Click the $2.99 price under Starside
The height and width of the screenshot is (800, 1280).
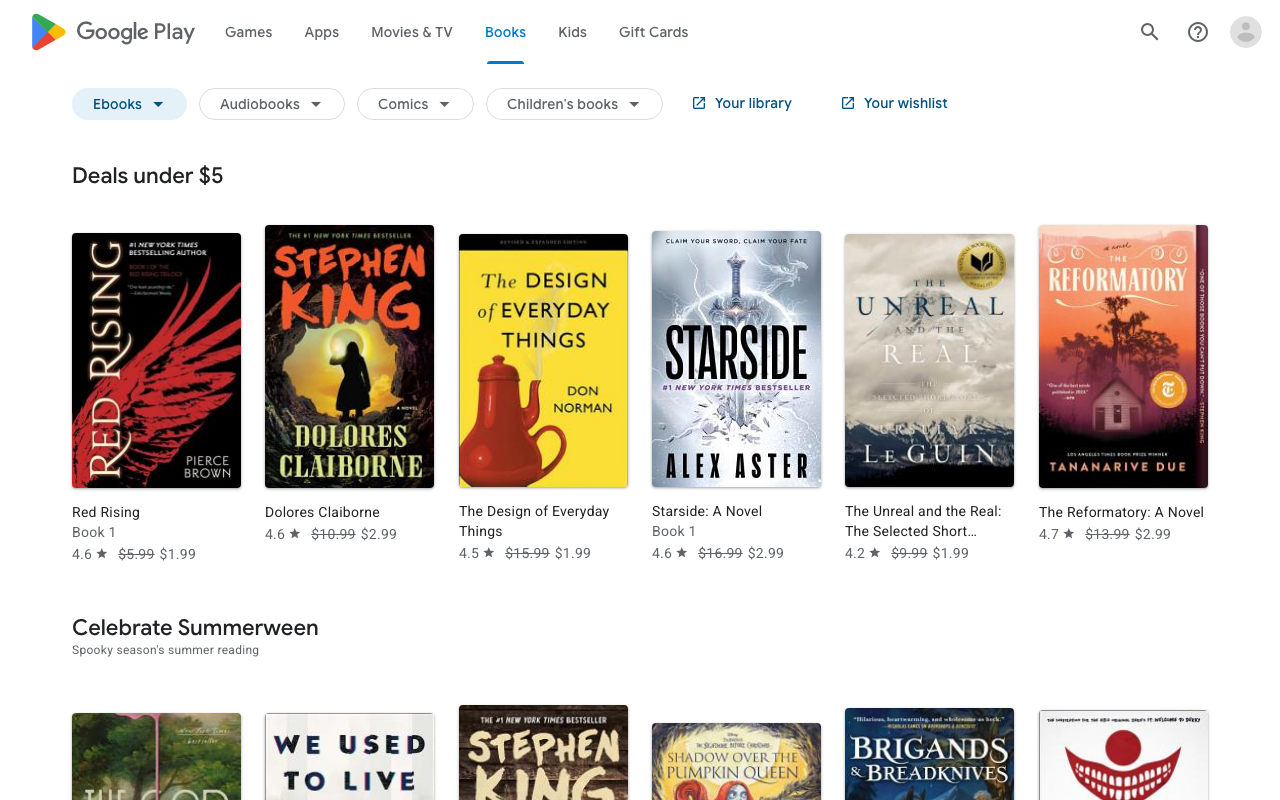[x=765, y=553]
